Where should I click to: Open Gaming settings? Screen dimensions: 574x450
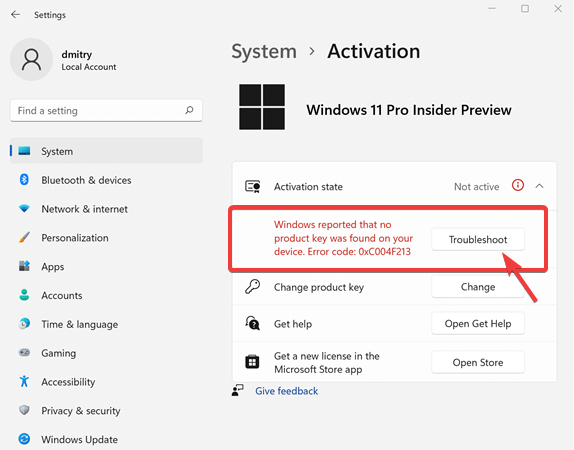point(106,353)
